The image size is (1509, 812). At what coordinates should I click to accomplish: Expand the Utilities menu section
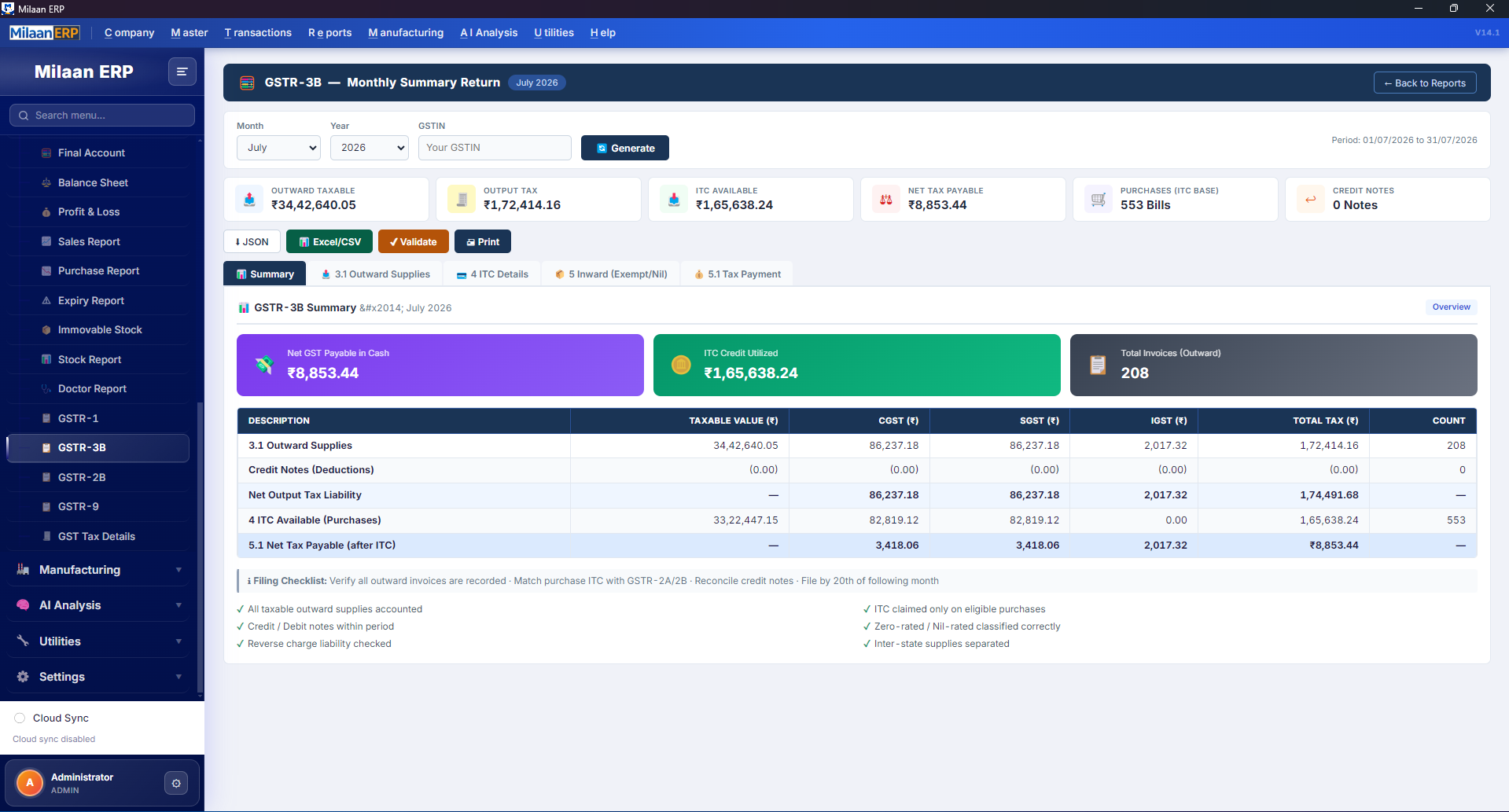point(98,641)
